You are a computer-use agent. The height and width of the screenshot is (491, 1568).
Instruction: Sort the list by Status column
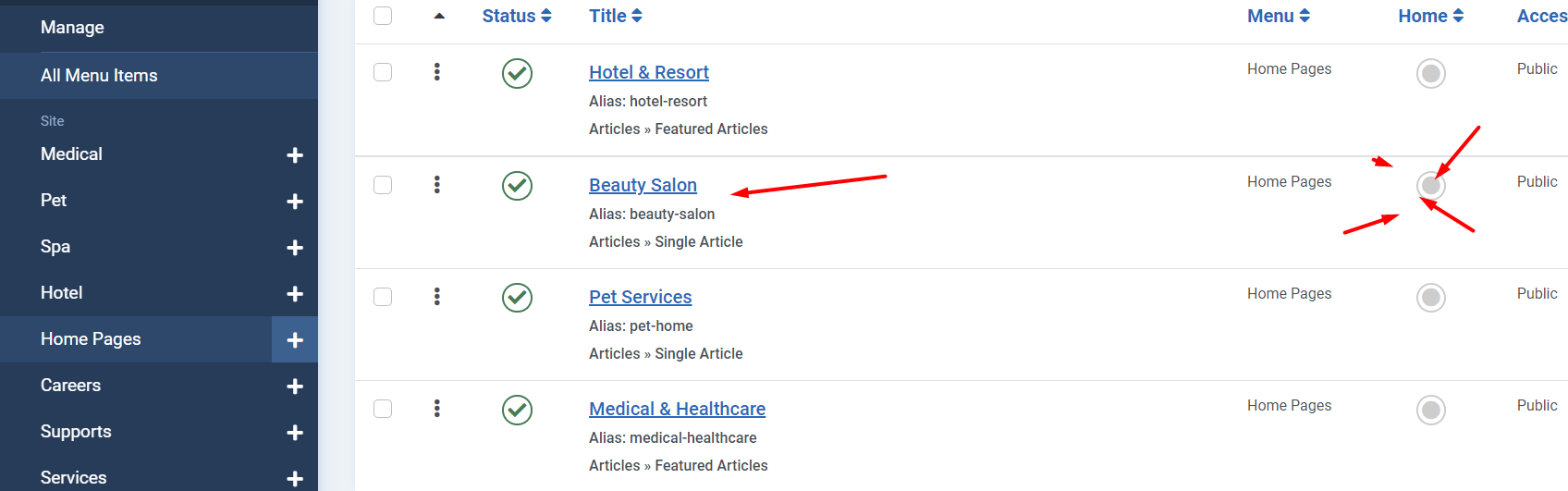517,16
